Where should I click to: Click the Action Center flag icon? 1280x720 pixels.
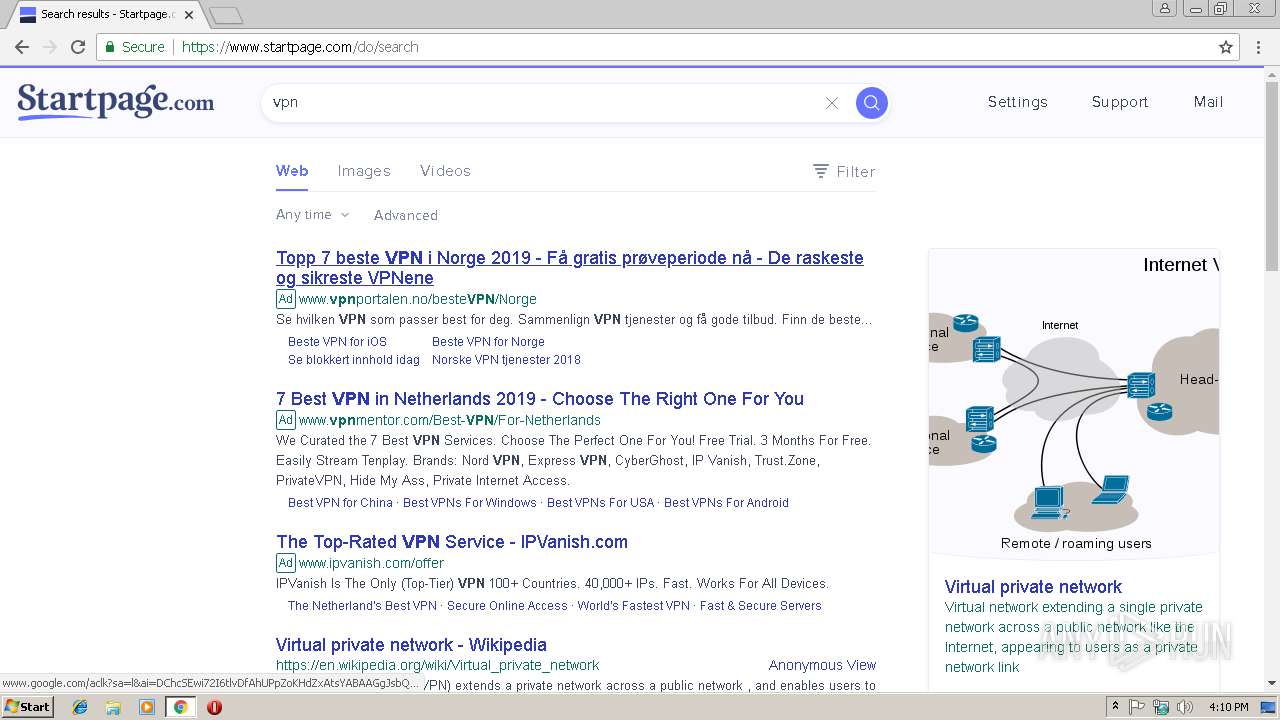[1137, 707]
